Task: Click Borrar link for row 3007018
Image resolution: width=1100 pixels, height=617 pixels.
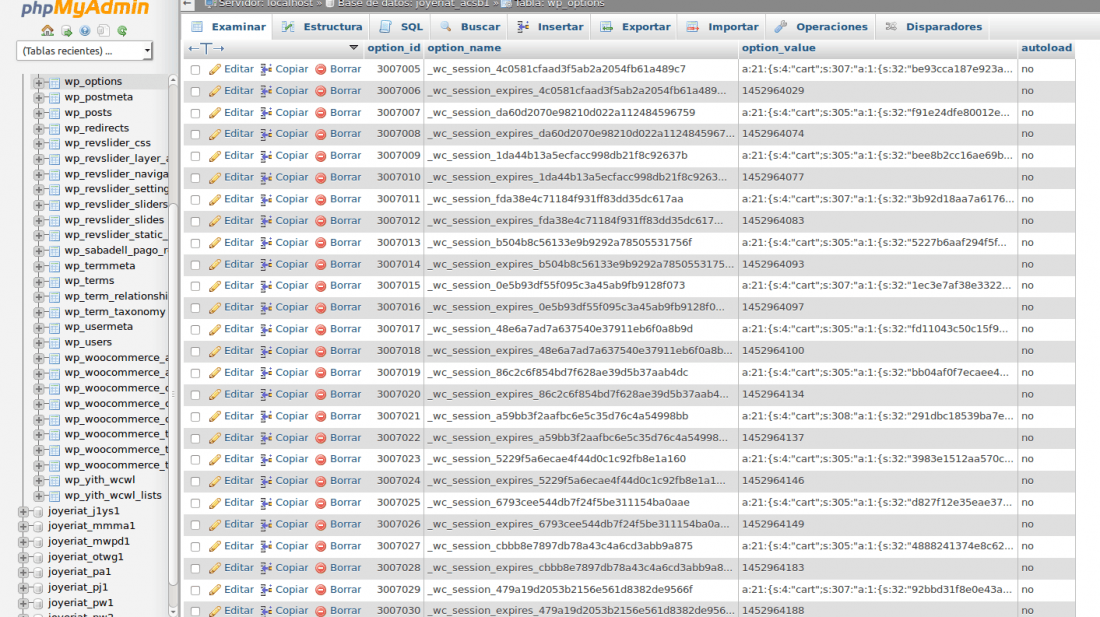Action: coord(345,351)
